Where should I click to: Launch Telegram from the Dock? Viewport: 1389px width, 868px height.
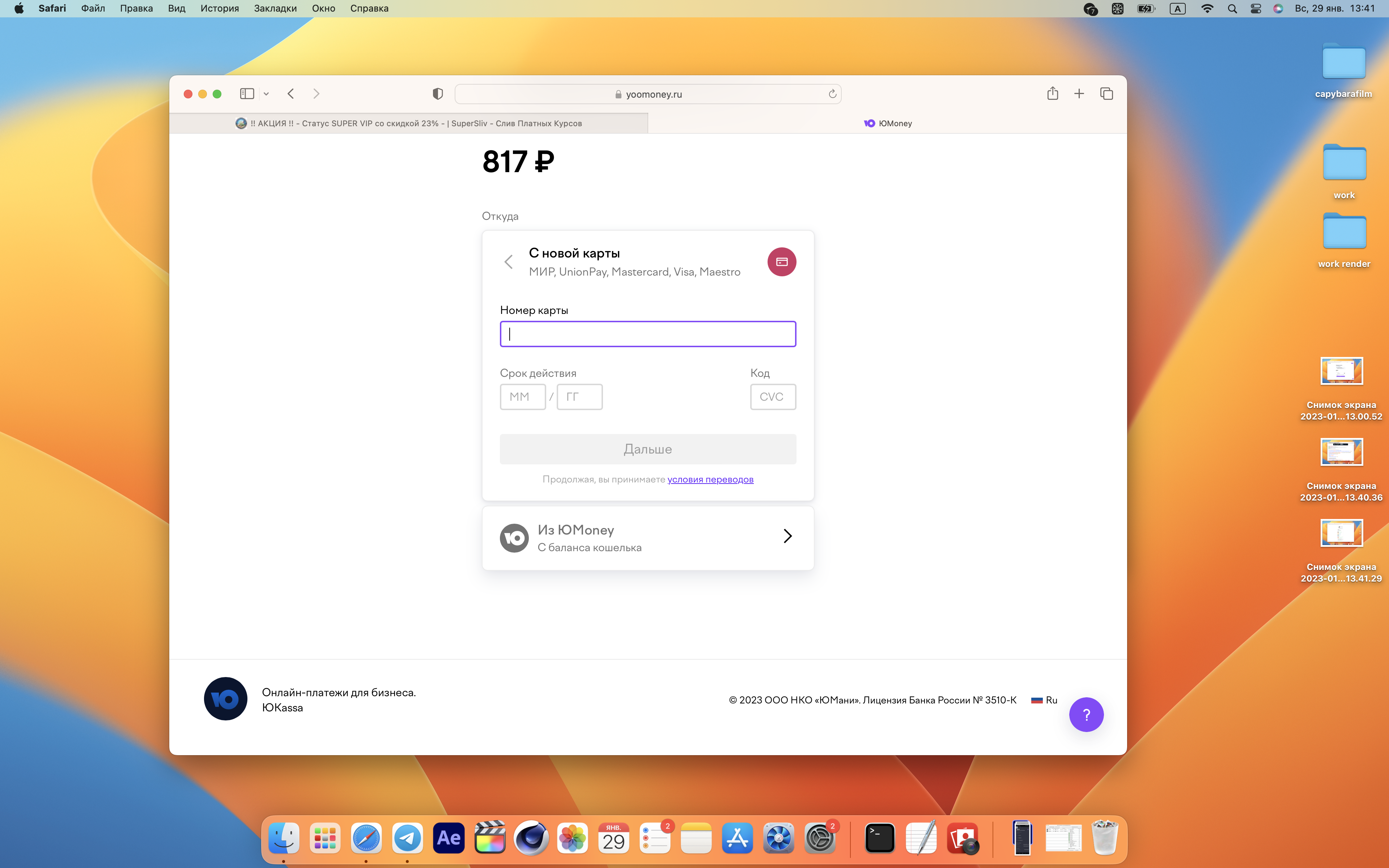(x=408, y=839)
